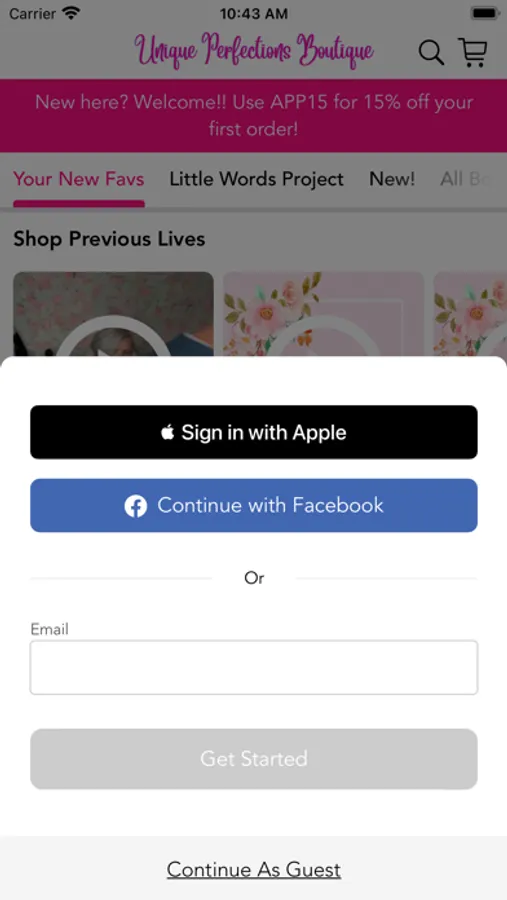Tap the Apple logo on the sign-in button

pyautogui.click(x=168, y=432)
